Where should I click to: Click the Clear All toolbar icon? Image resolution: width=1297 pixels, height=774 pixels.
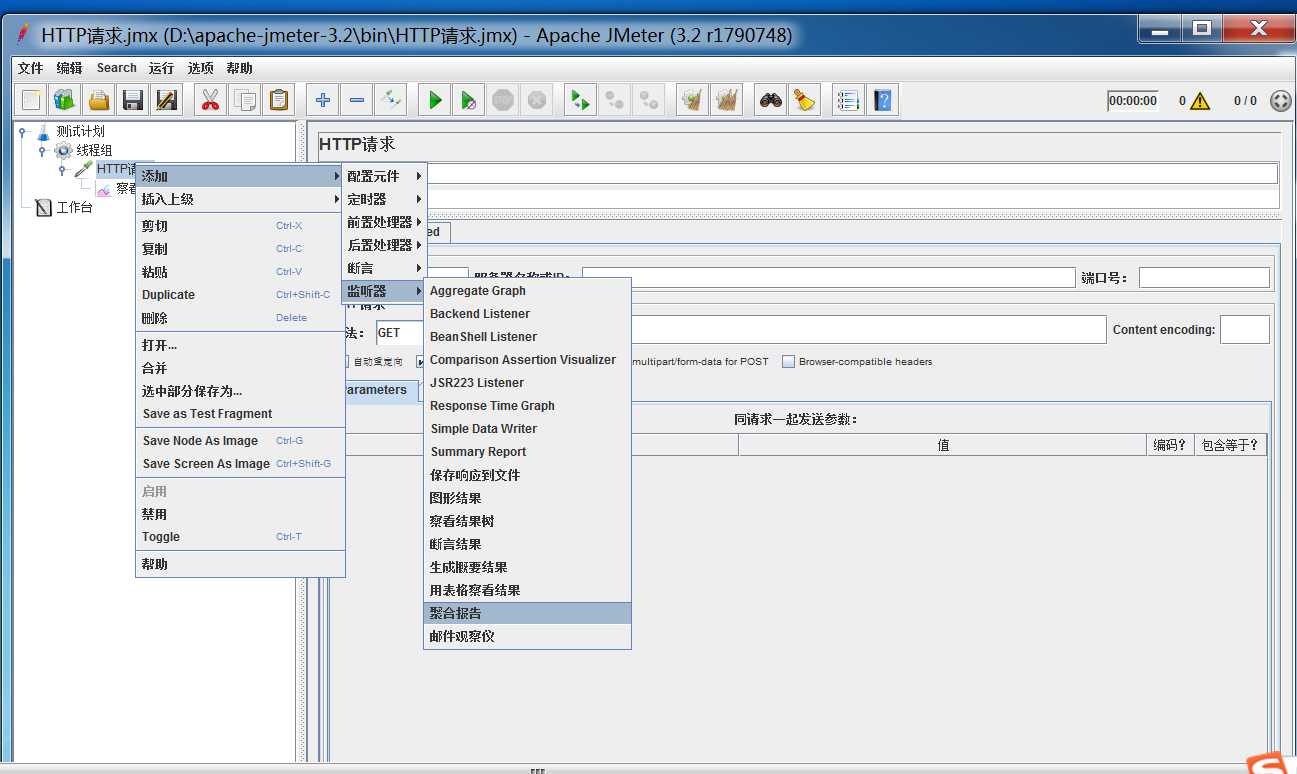click(x=726, y=100)
